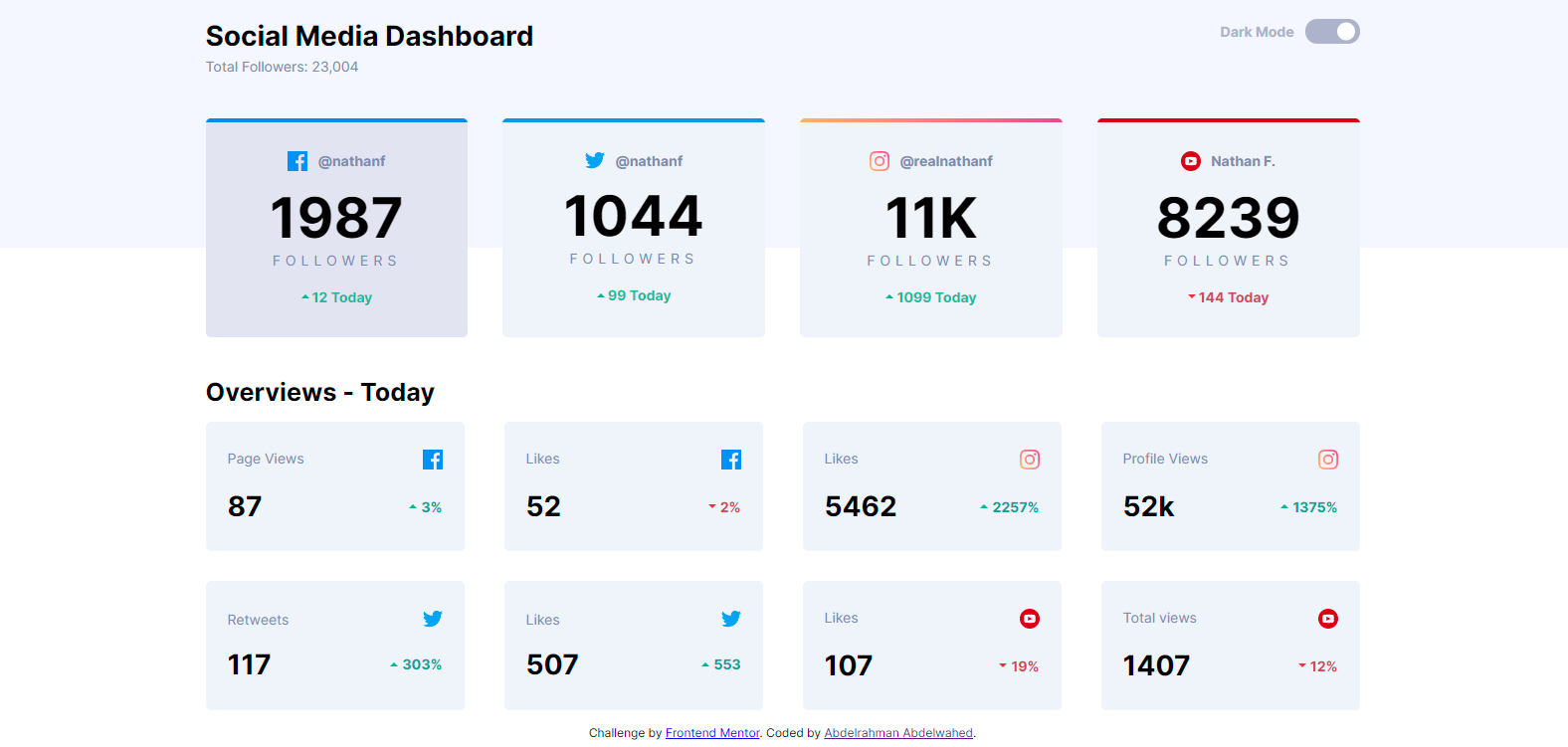Click the @realnathanf handle text
The width and height of the screenshot is (1568, 747).
(x=946, y=161)
